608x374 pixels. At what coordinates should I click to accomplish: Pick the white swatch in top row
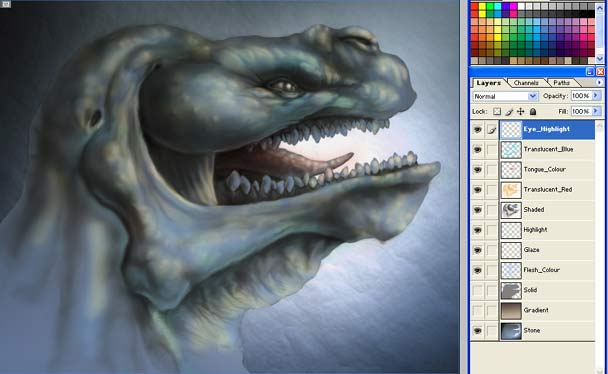(x=522, y=6)
